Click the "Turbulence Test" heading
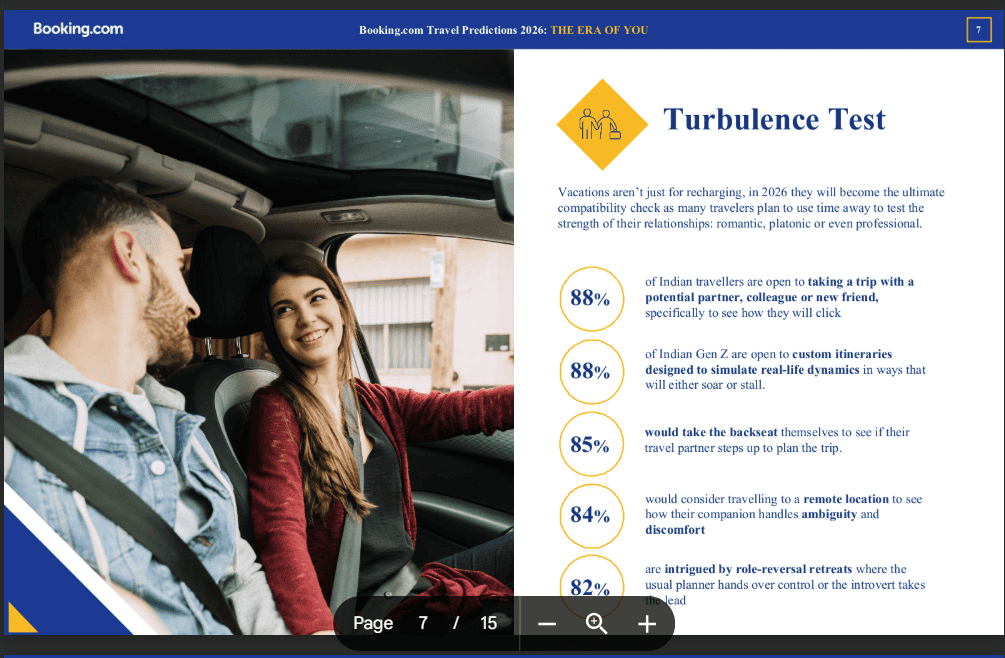Screen dimensions: 1005x658 pos(774,120)
